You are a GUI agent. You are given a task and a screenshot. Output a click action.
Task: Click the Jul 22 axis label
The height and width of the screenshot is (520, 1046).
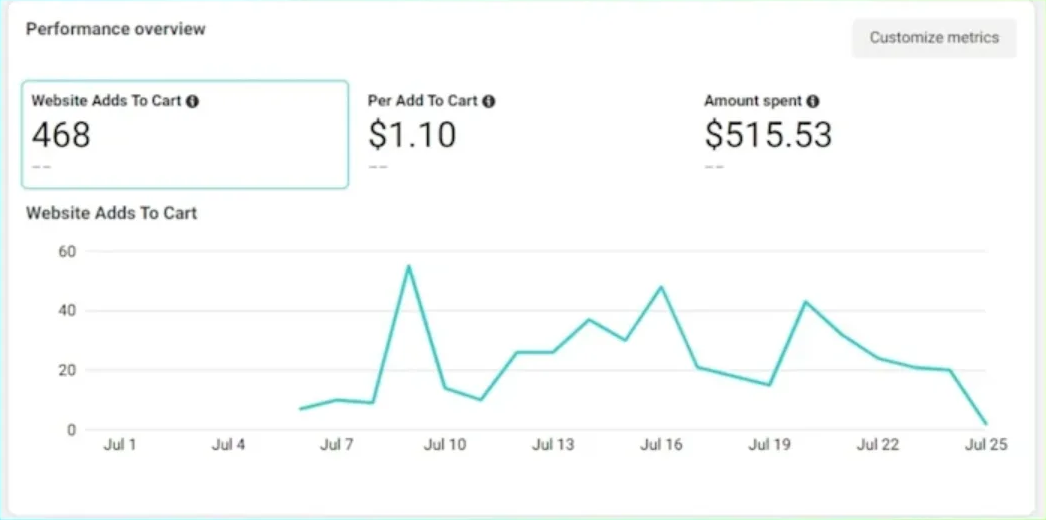[x=878, y=445]
